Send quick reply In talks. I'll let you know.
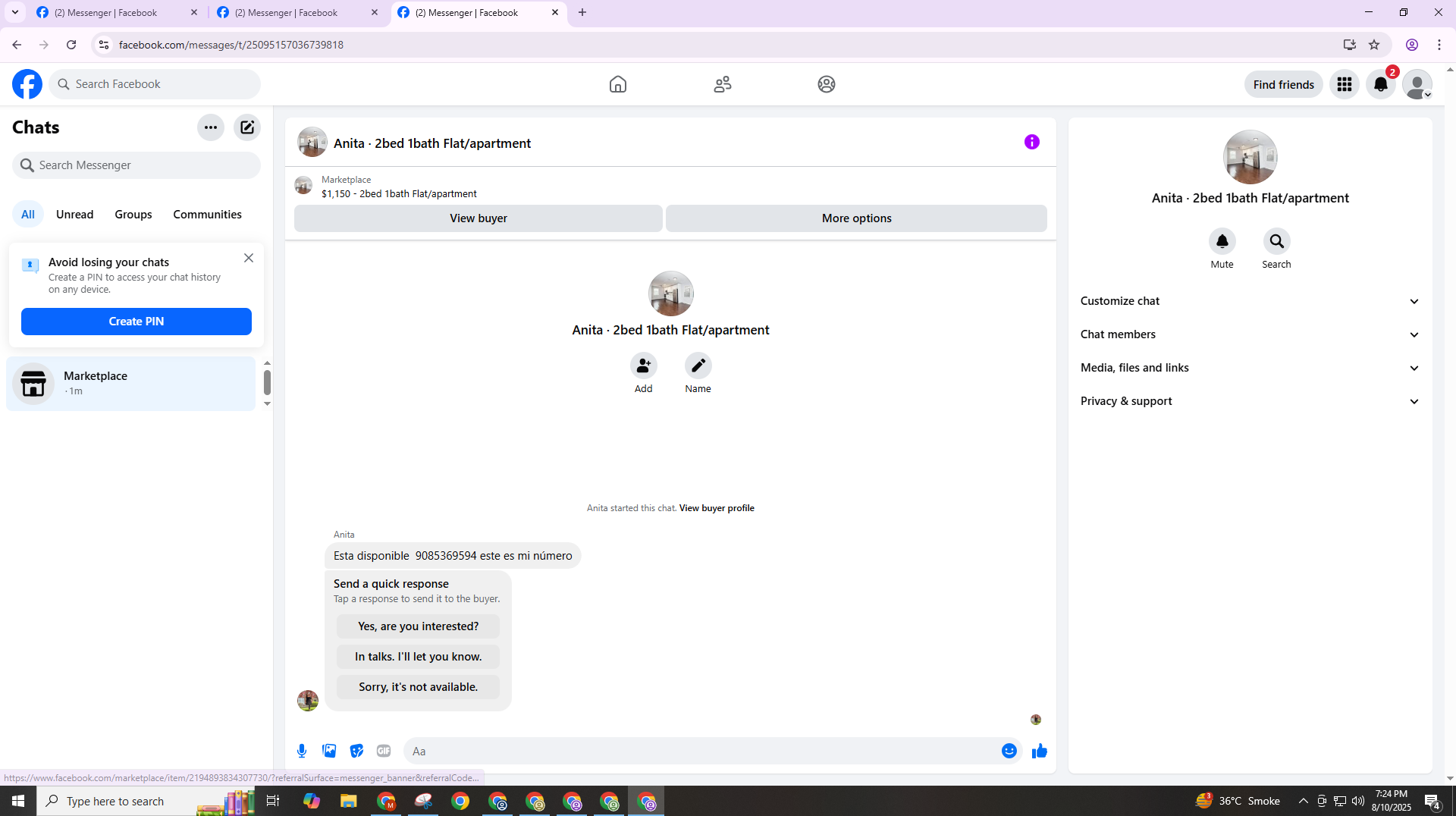 tap(418, 657)
